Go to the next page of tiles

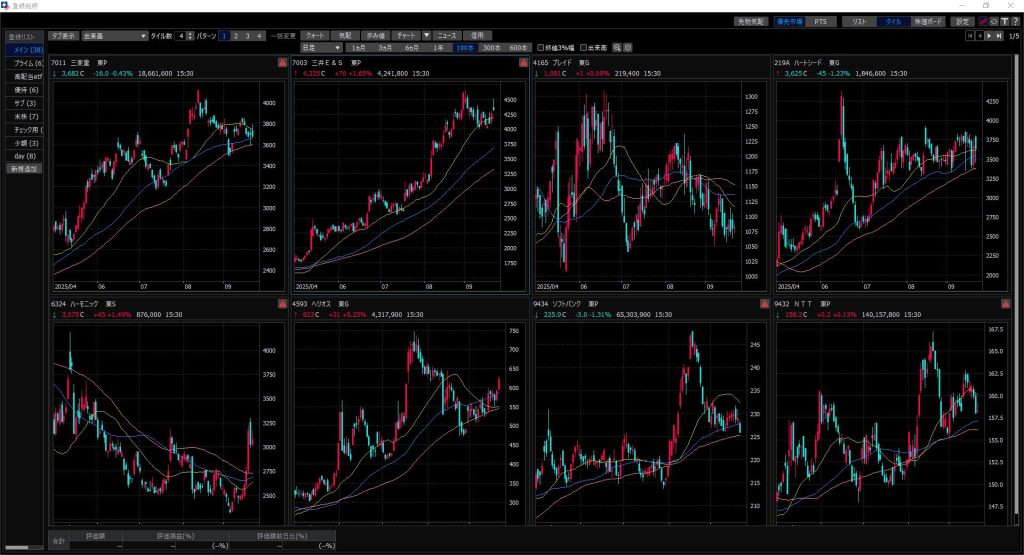tap(989, 36)
